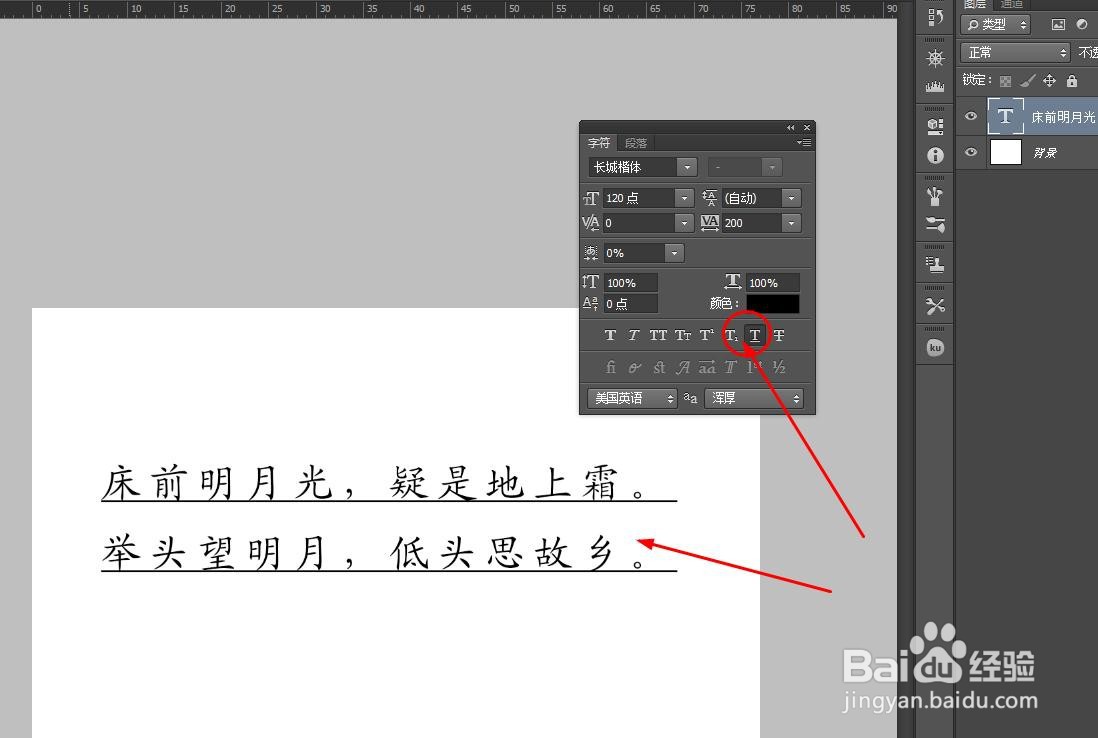
Task: Toggle lock transparent pixels in Layers panel
Action: point(1005,79)
